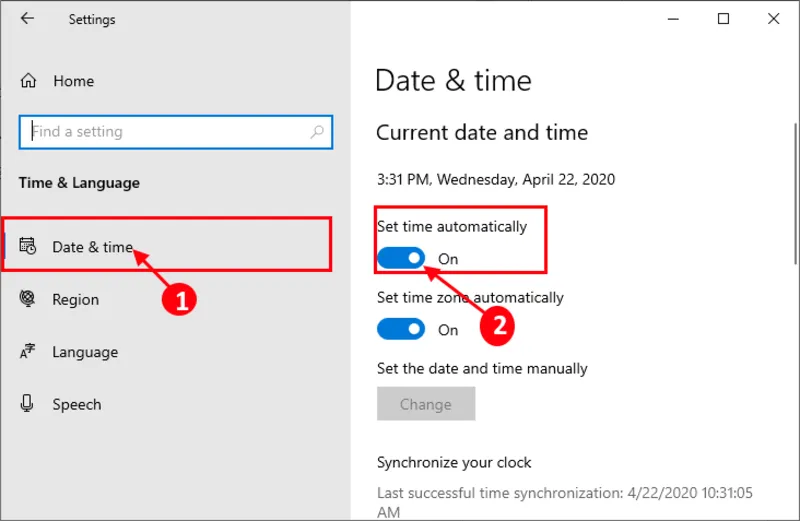The width and height of the screenshot is (800, 521).
Task: Click the Language character icon
Action: (27, 351)
